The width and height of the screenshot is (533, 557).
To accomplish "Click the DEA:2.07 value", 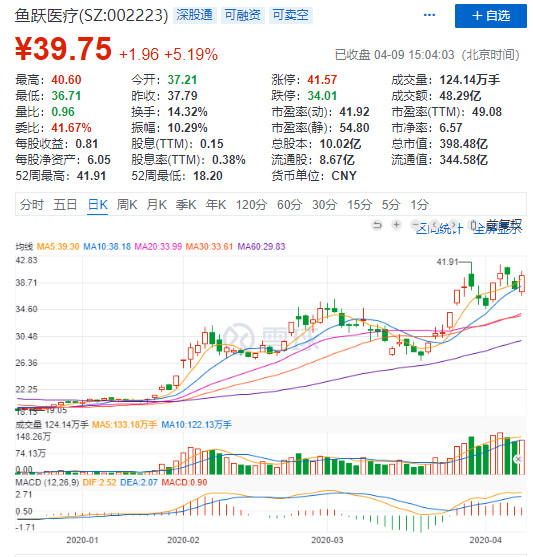I will [139, 482].
